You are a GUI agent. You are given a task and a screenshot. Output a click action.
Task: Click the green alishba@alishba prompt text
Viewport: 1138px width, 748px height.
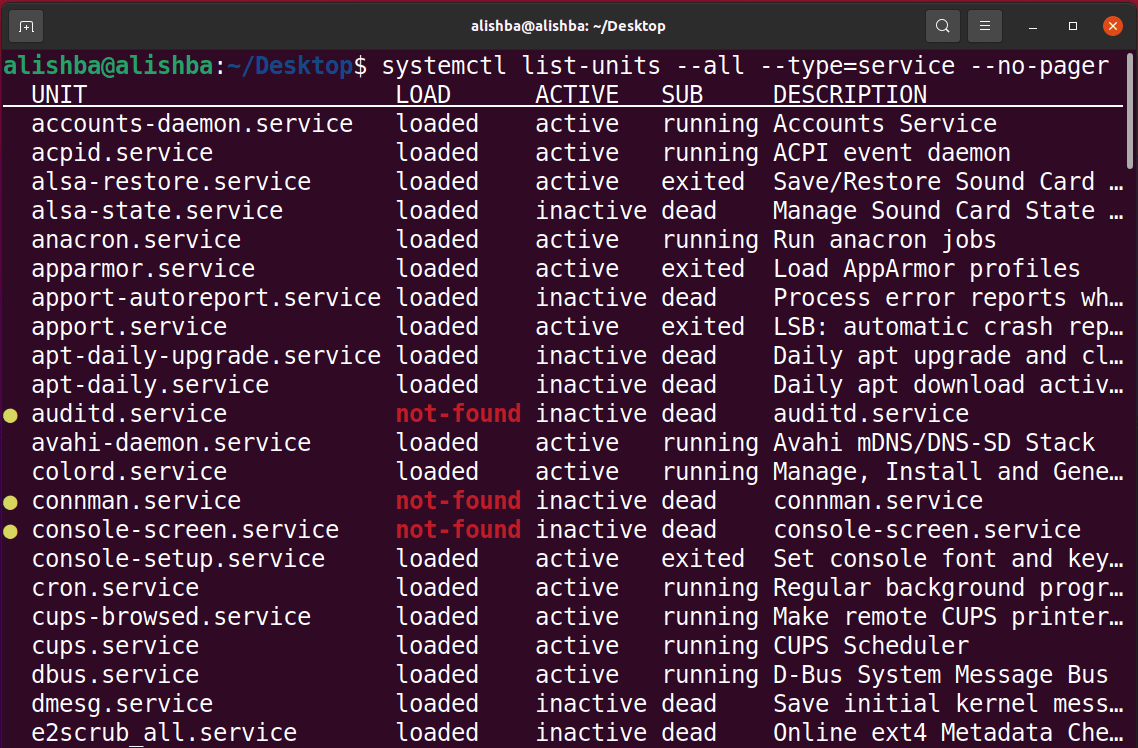click(108, 65)
